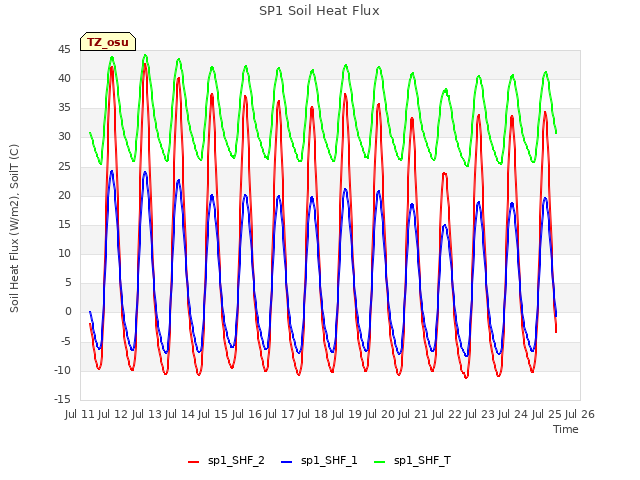The width and height of the screenshot is (640, 480).
Task: Click the Jul 24 x-axis tick label
Action: [514, 414]
